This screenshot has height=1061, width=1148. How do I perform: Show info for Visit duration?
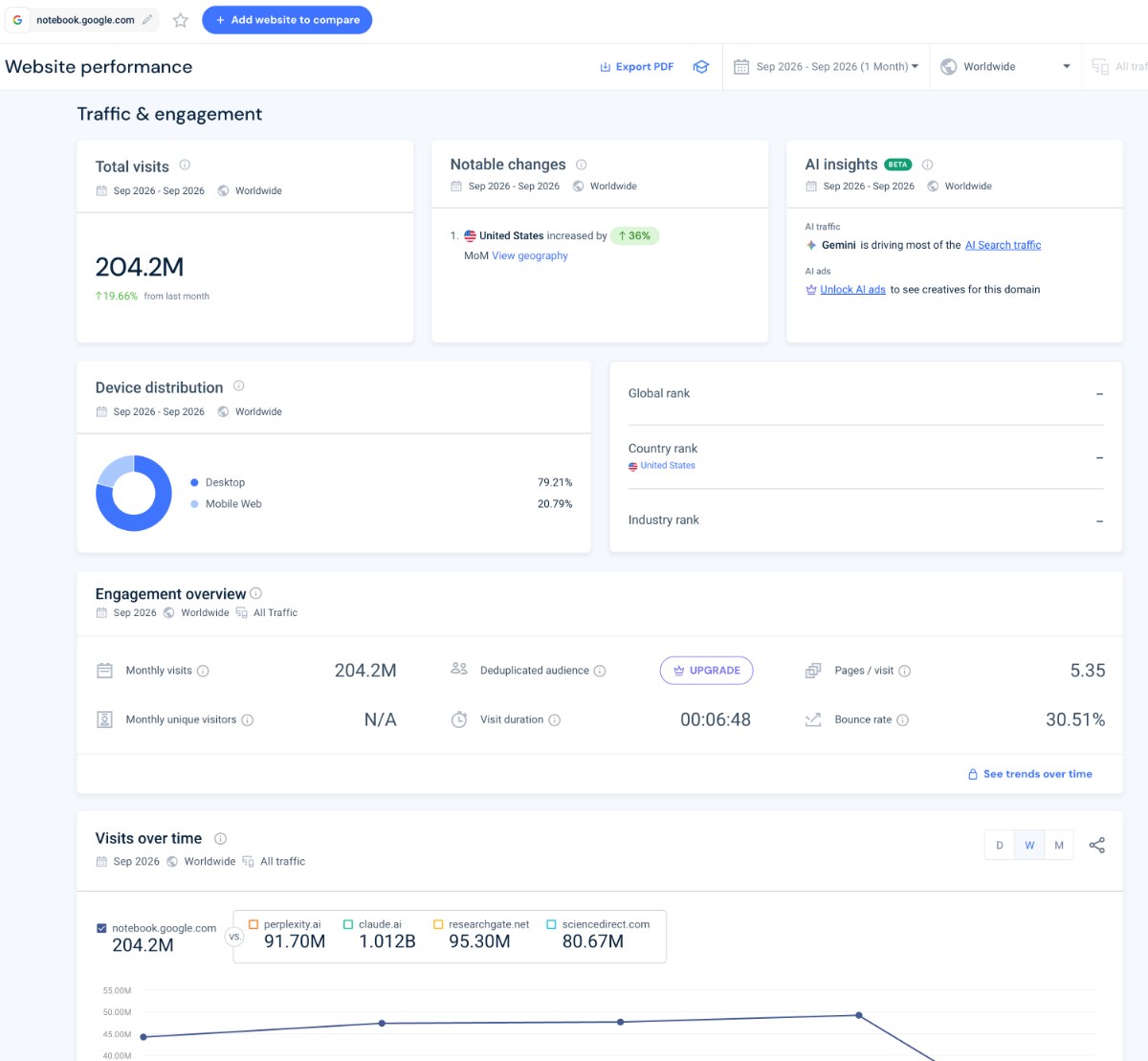(x=555, y=719)
